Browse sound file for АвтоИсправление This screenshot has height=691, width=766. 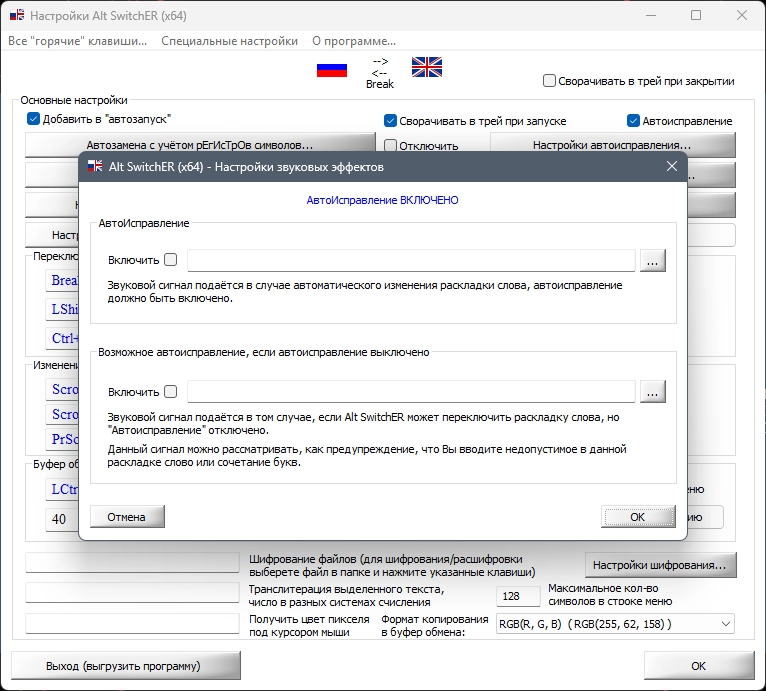[x=653, y=260]
